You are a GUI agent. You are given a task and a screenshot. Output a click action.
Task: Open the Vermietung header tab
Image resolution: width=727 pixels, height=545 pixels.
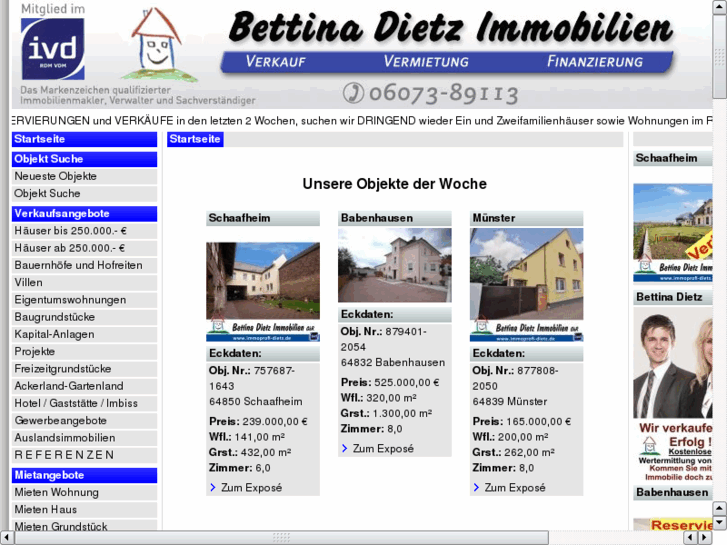[426, 61]
